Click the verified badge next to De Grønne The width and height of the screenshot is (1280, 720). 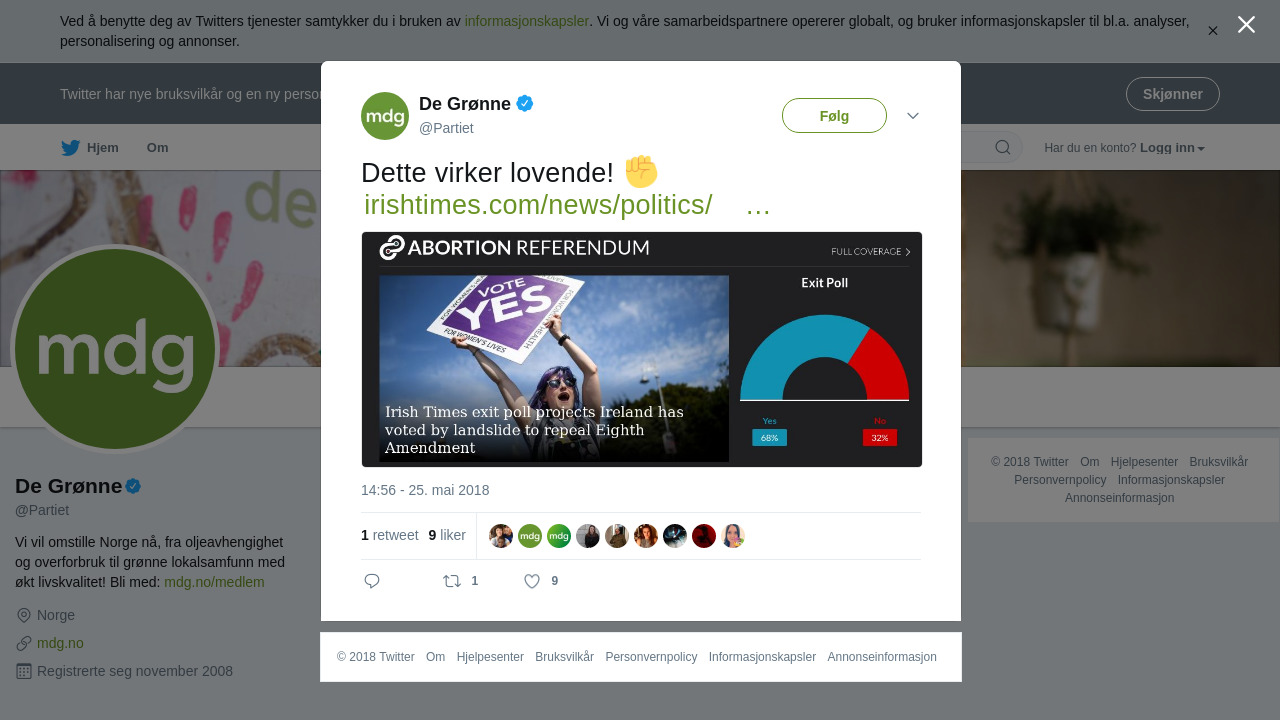coord(525,103)
